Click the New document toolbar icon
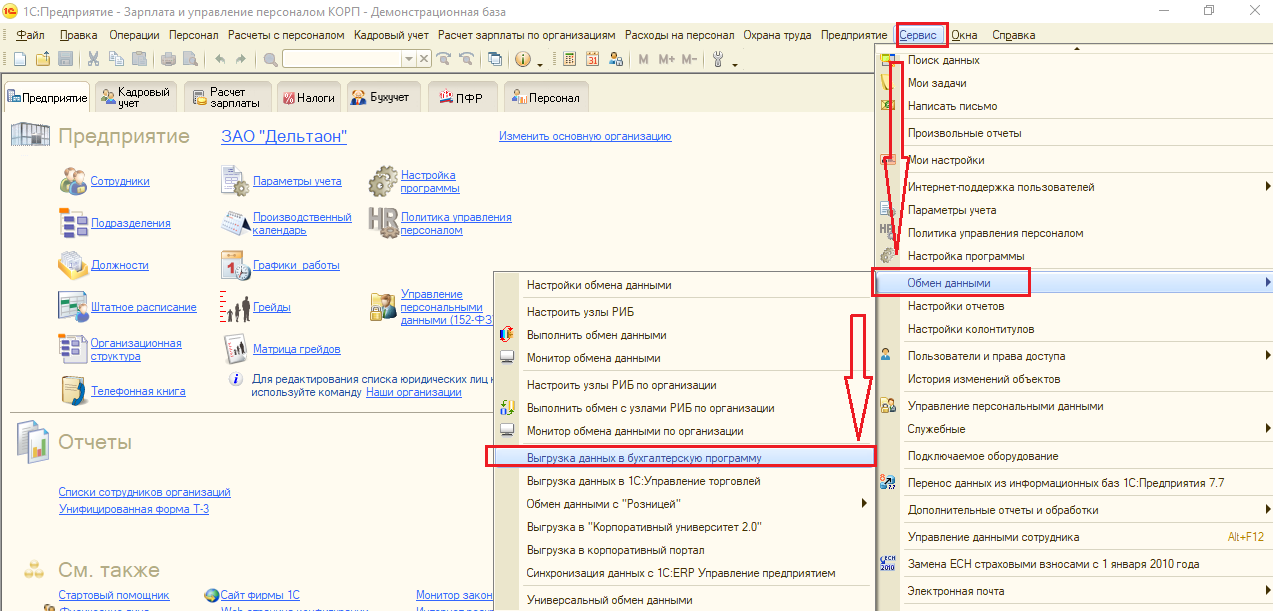The width and height of the screenshot is (1273, 611). [x=20, y=59]
